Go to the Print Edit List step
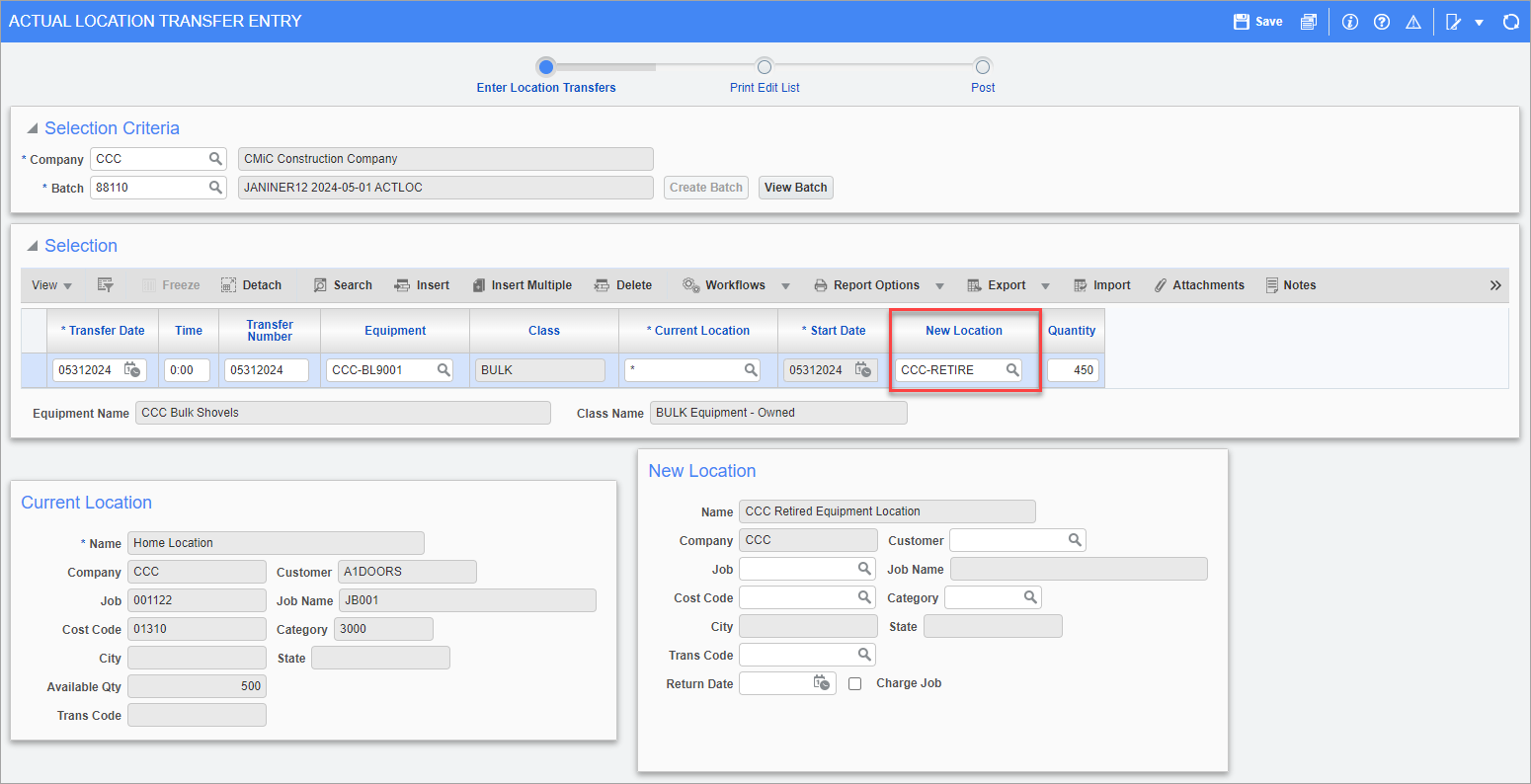The width and height of the screenshot is (1531, 784). click(765, 66)
